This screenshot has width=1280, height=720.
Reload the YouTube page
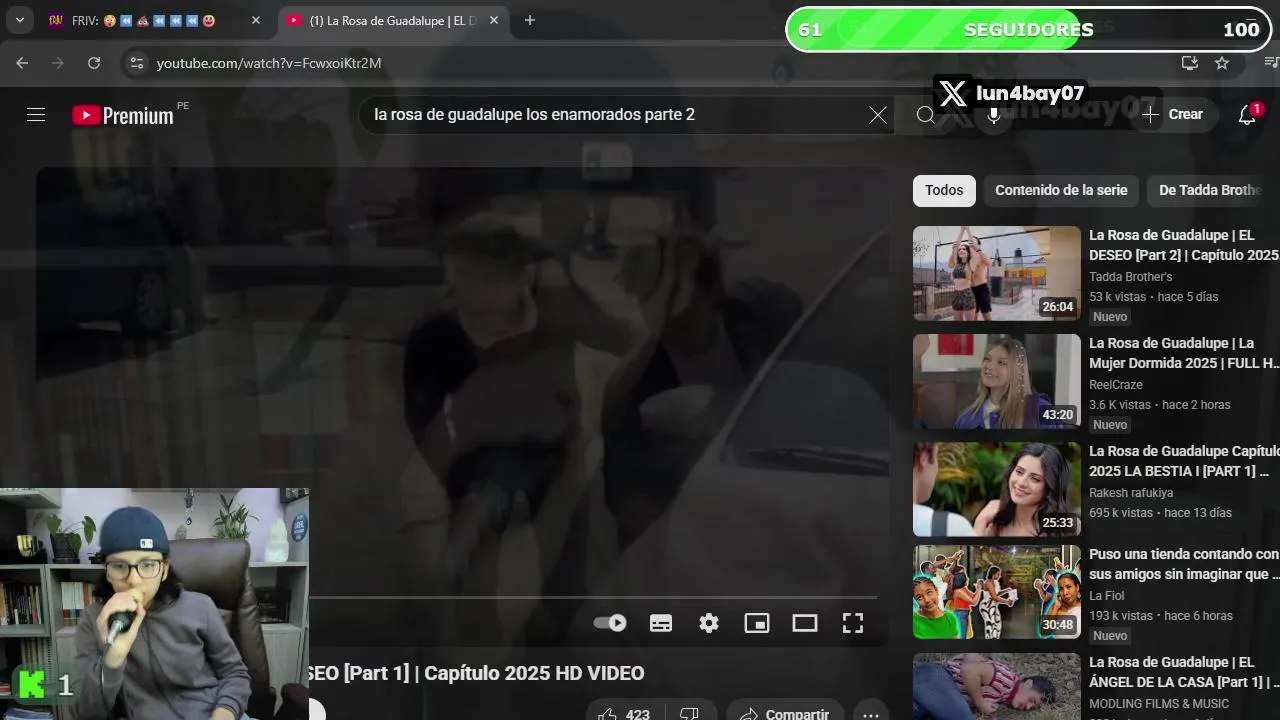point(94,63)
